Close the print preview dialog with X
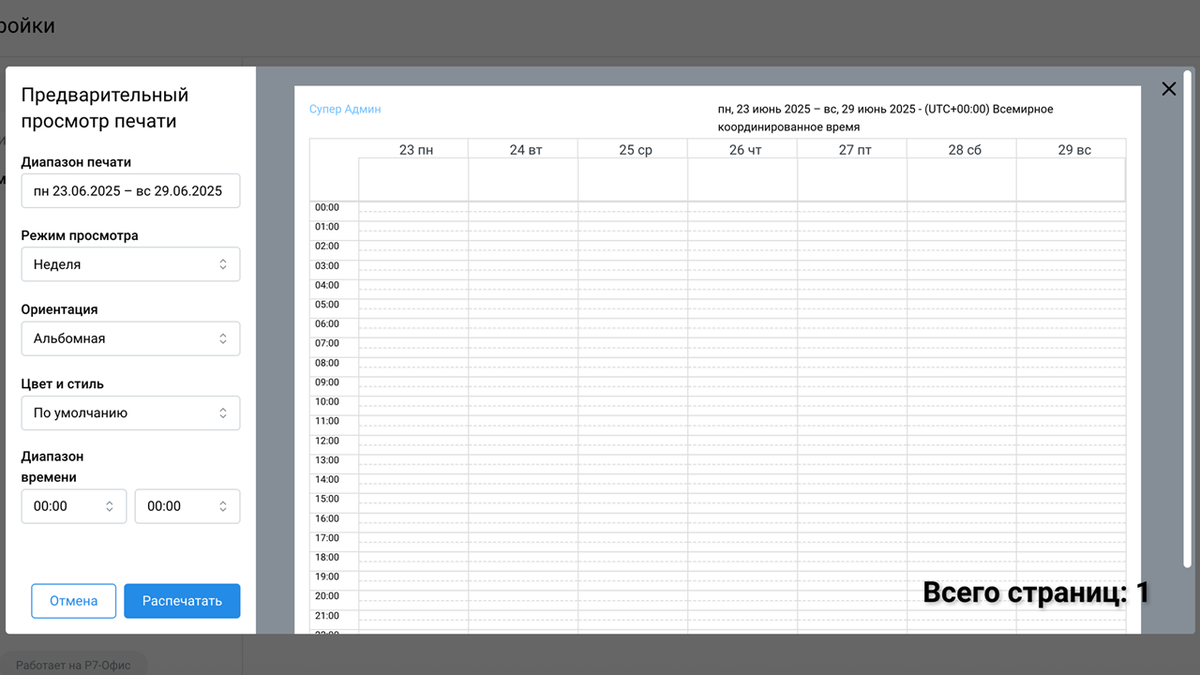 click(1168, 89)
